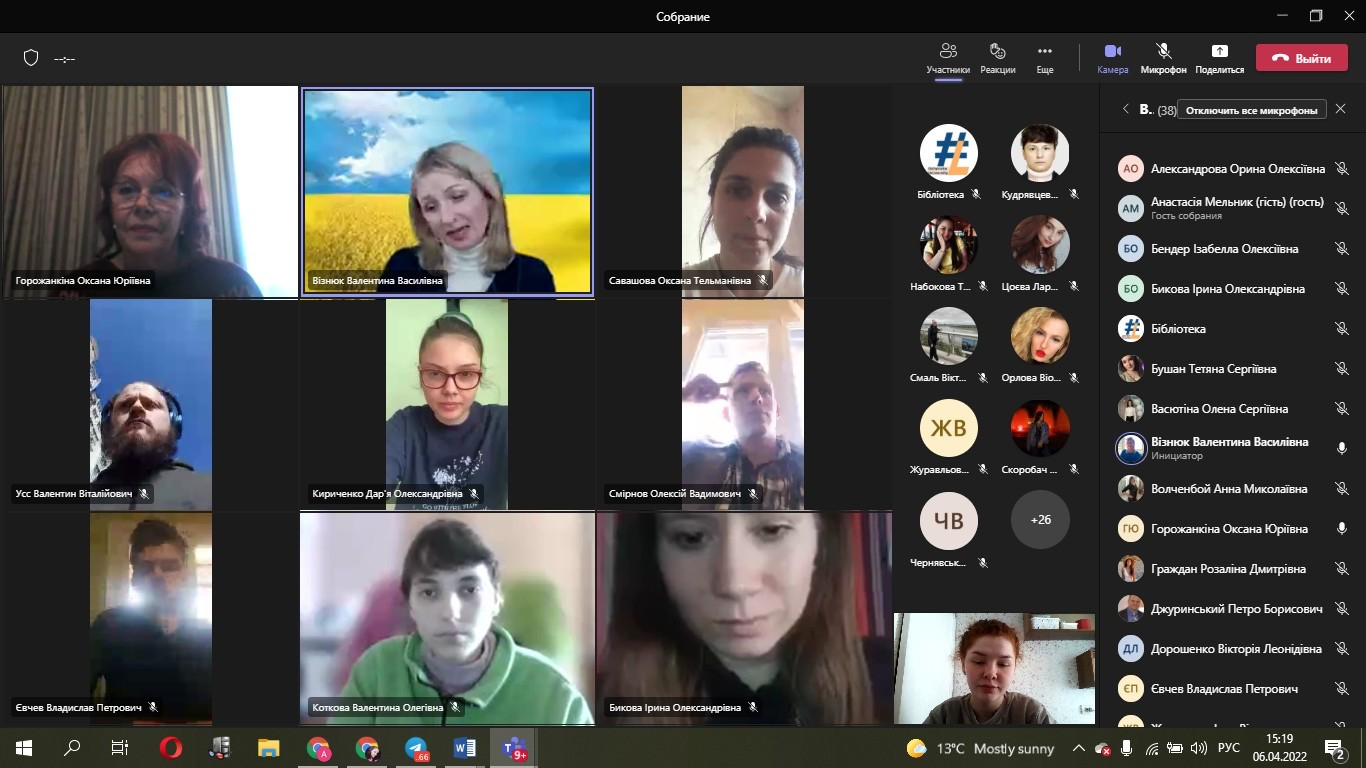Click the Візнюк Валентина Василівна video tile

[447, 191]
